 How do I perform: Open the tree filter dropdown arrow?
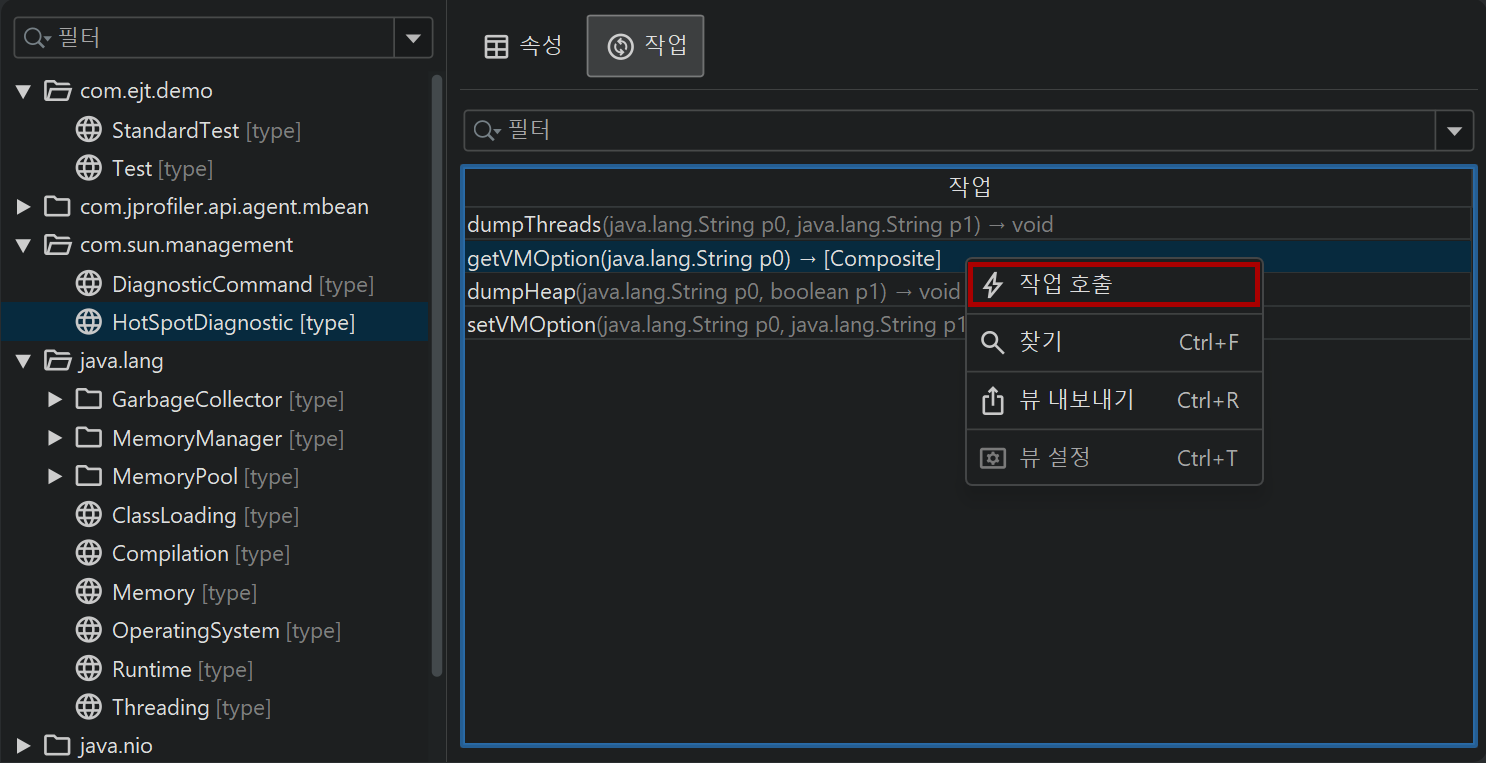click(x=414, y=38)
